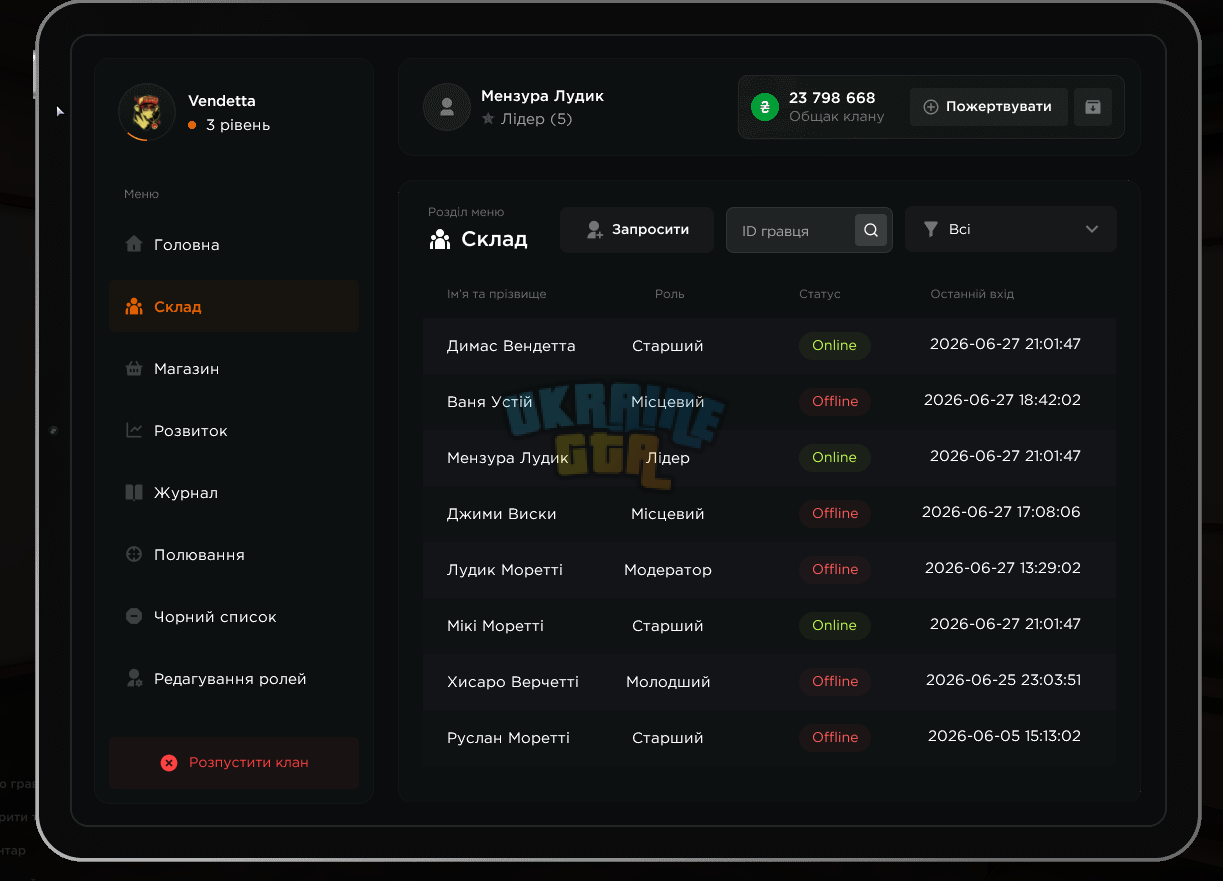Open the clan archive box icon

(x=1093, y=107)
